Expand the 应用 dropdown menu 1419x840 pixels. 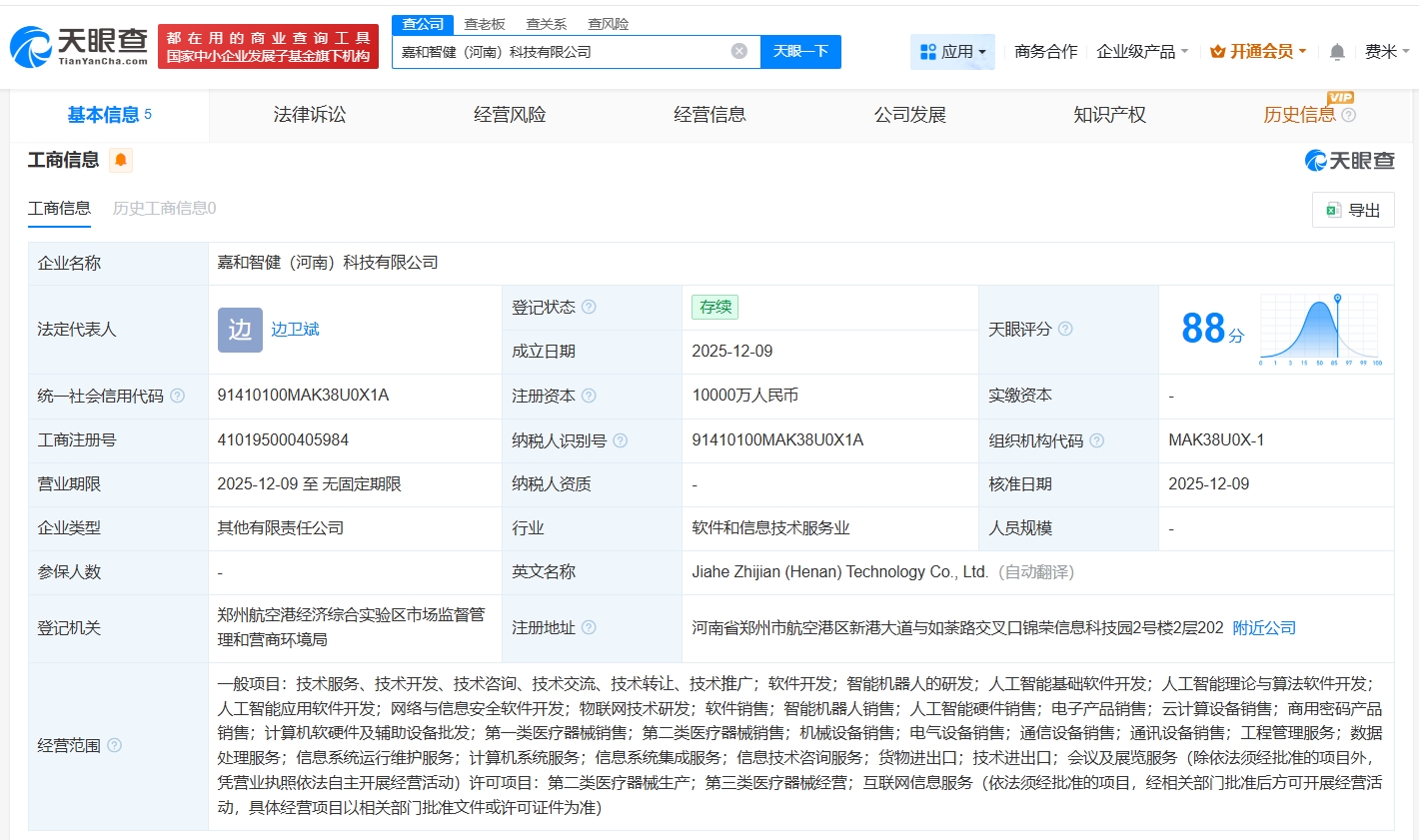pyautogui.click(x=952, y=51)
